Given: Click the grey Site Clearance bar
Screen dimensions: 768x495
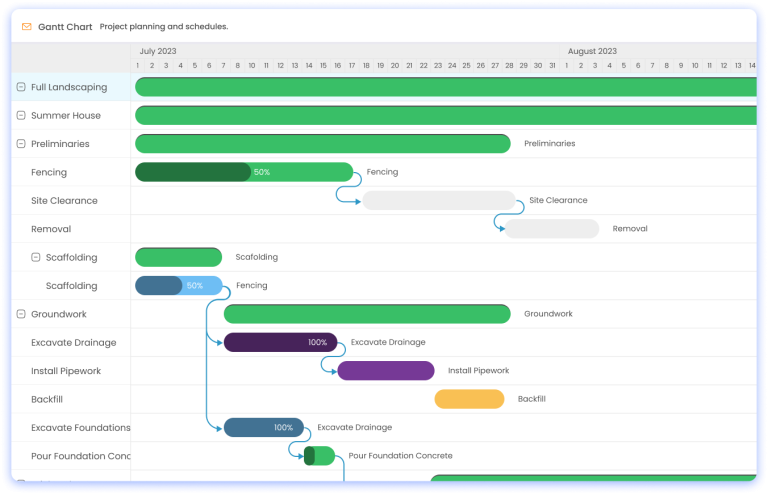Looking at the screenshot, I should tap(439, 201).
